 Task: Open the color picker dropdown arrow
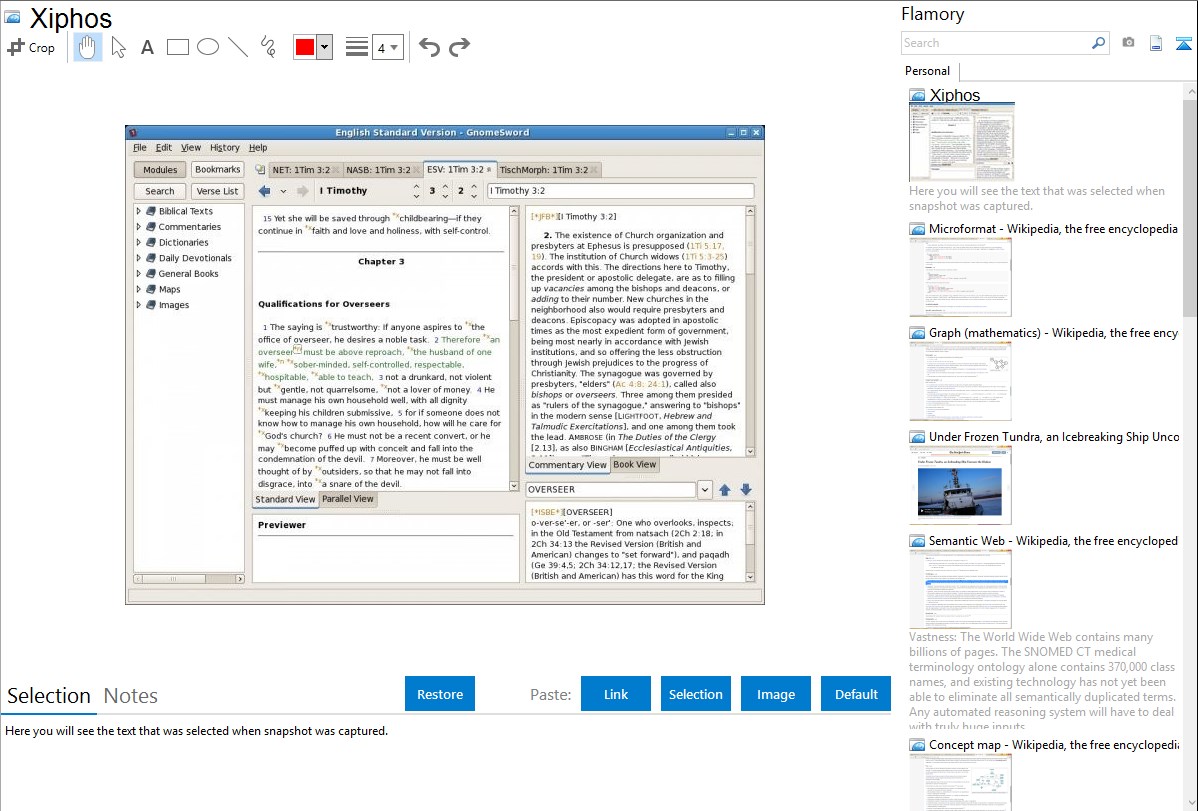coord(325,47)
